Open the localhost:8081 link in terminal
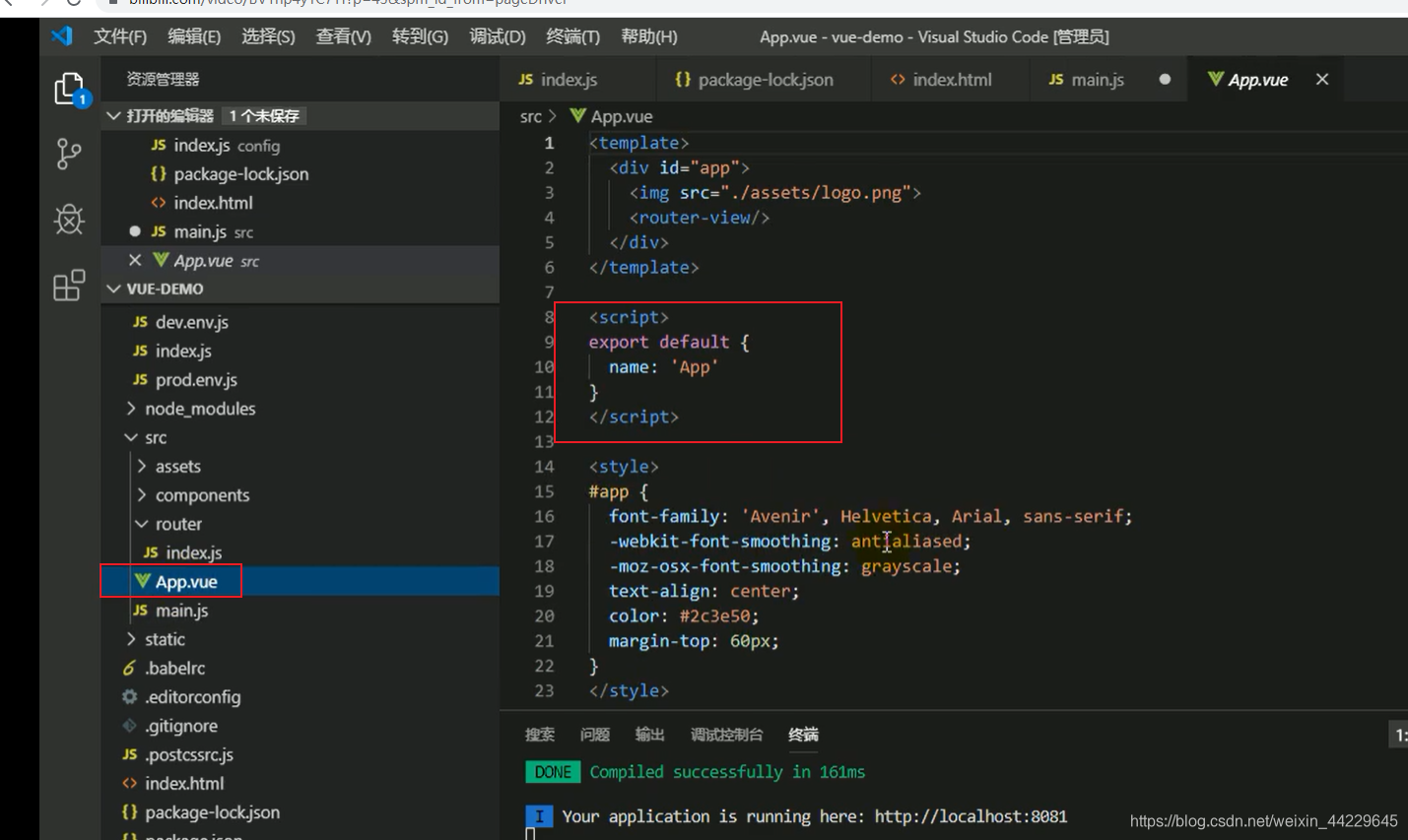1408x840 pixels. (971, 816)
